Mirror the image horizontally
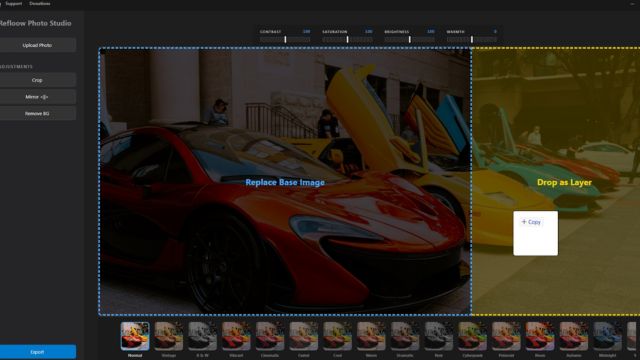This screenshot has width=640, height=360. 37,97
